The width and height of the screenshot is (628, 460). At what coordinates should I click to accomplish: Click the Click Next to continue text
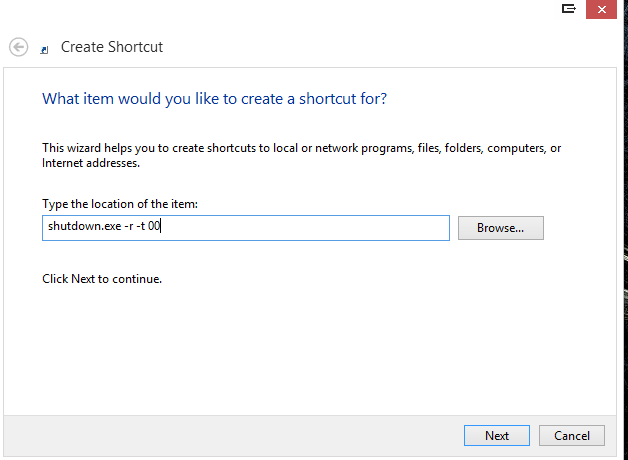pyautogui.click(x=102, y=279)
